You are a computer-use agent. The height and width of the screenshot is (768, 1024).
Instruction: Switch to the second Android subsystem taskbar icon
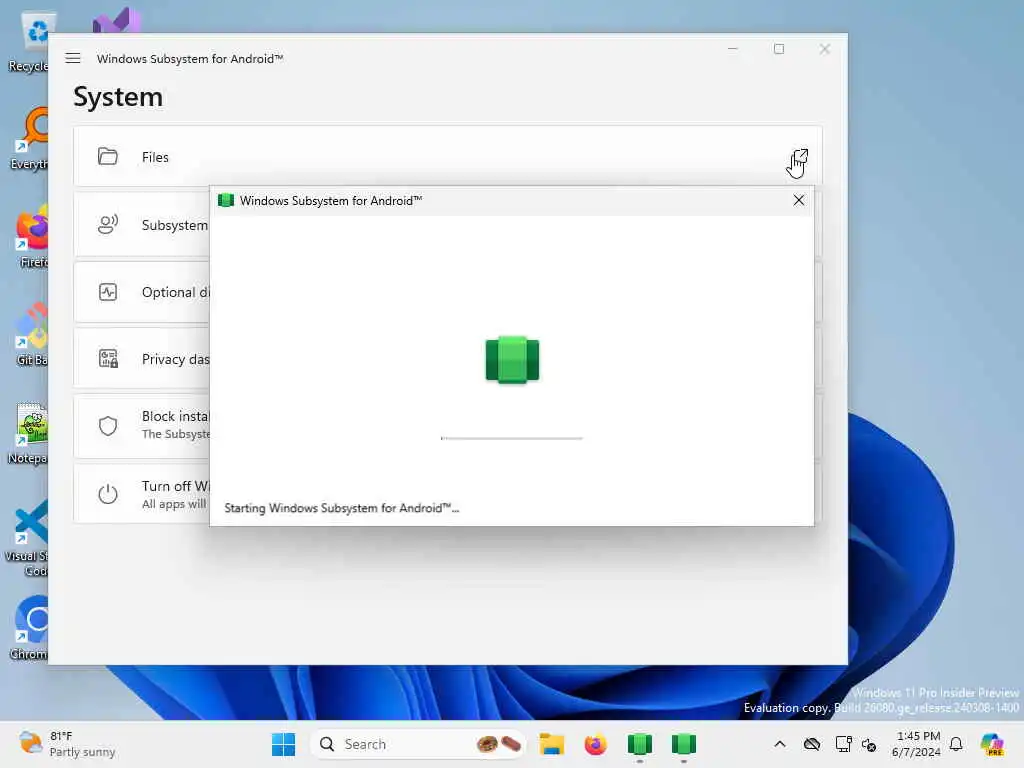tap(684, 744)
